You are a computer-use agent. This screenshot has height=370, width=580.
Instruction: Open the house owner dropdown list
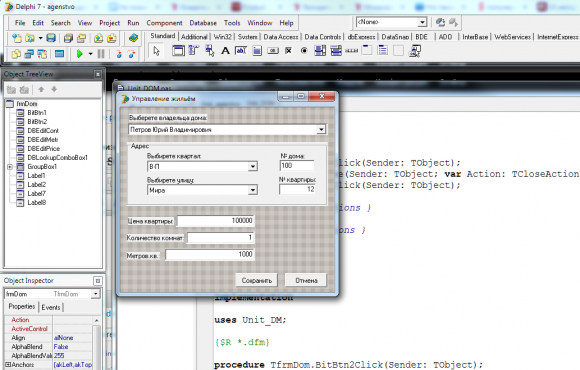[321, 130]
